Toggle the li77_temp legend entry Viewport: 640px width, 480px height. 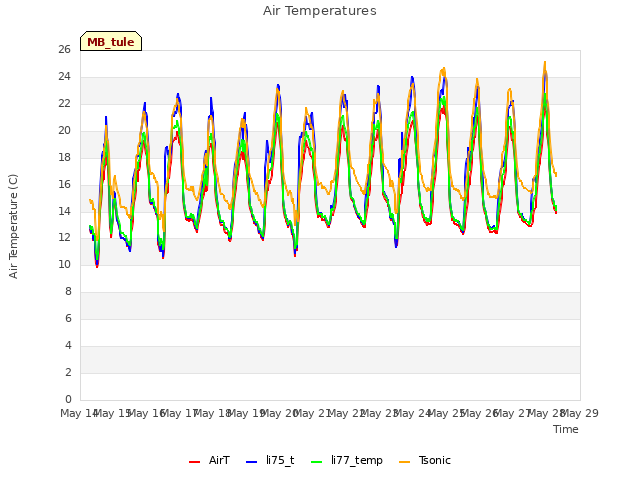point(347,460)
